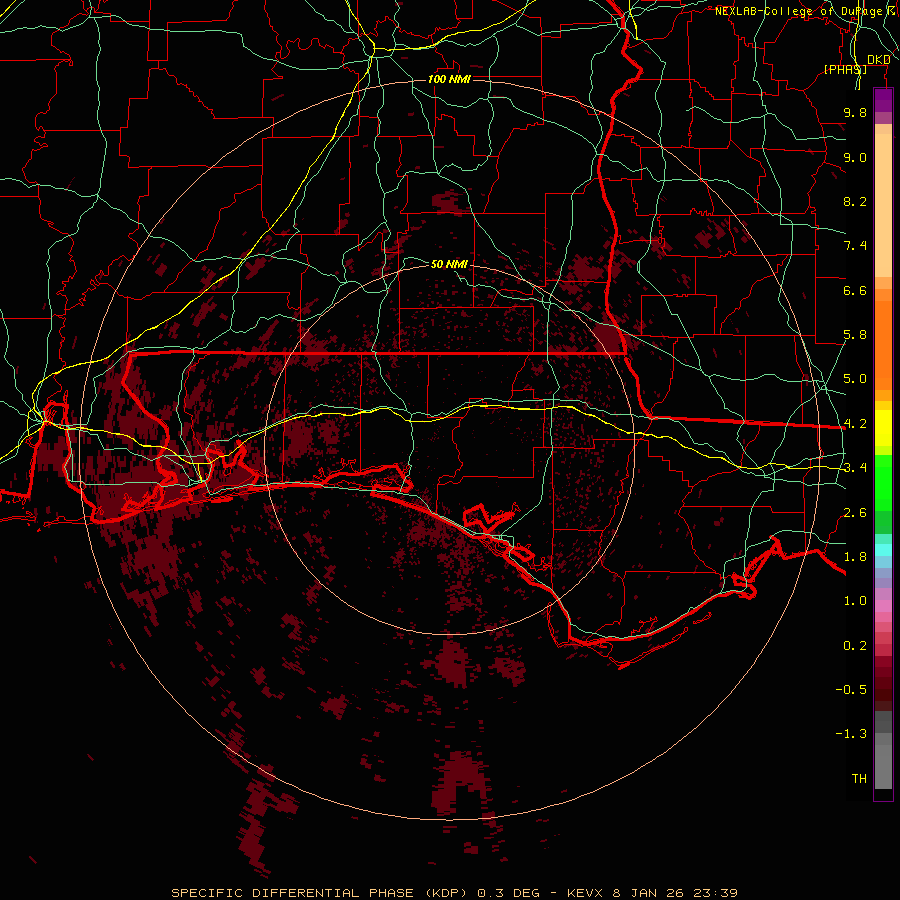Click the 9.0 value on the color scale
Viewport: 900px width, 900px height.
[855, 157]
